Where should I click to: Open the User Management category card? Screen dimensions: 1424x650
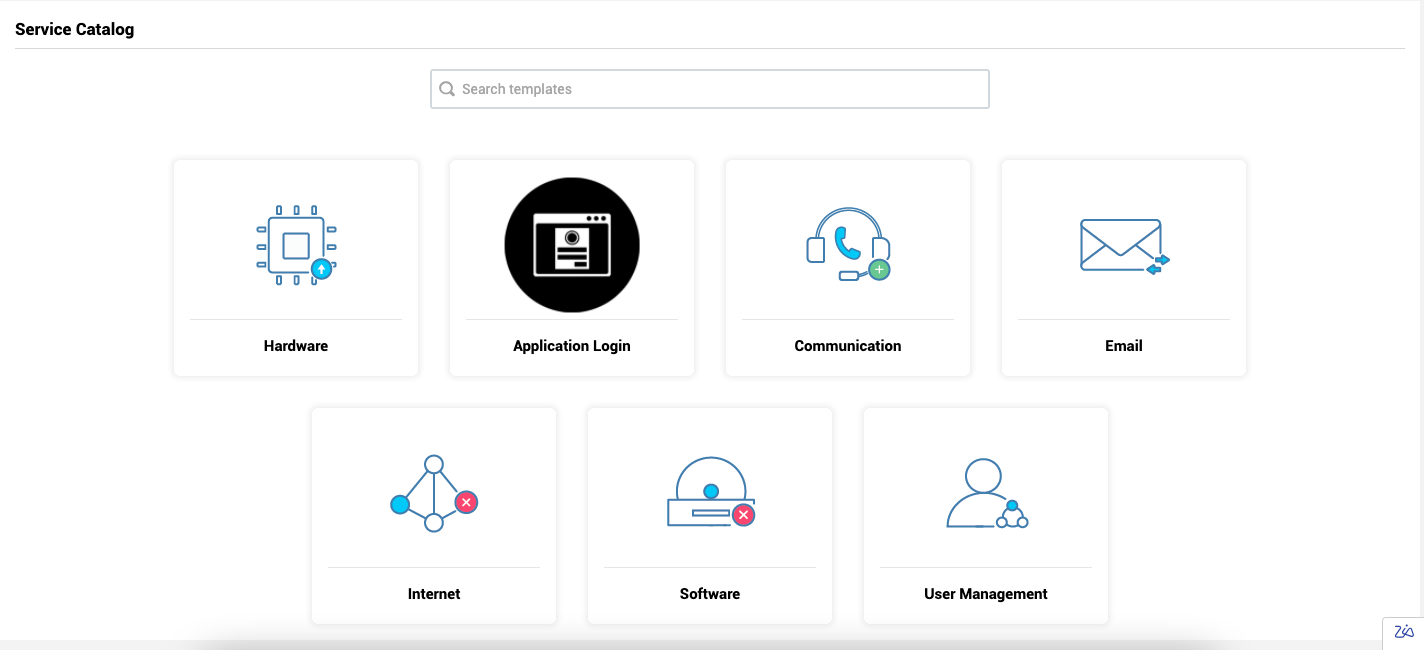[985, 516]
